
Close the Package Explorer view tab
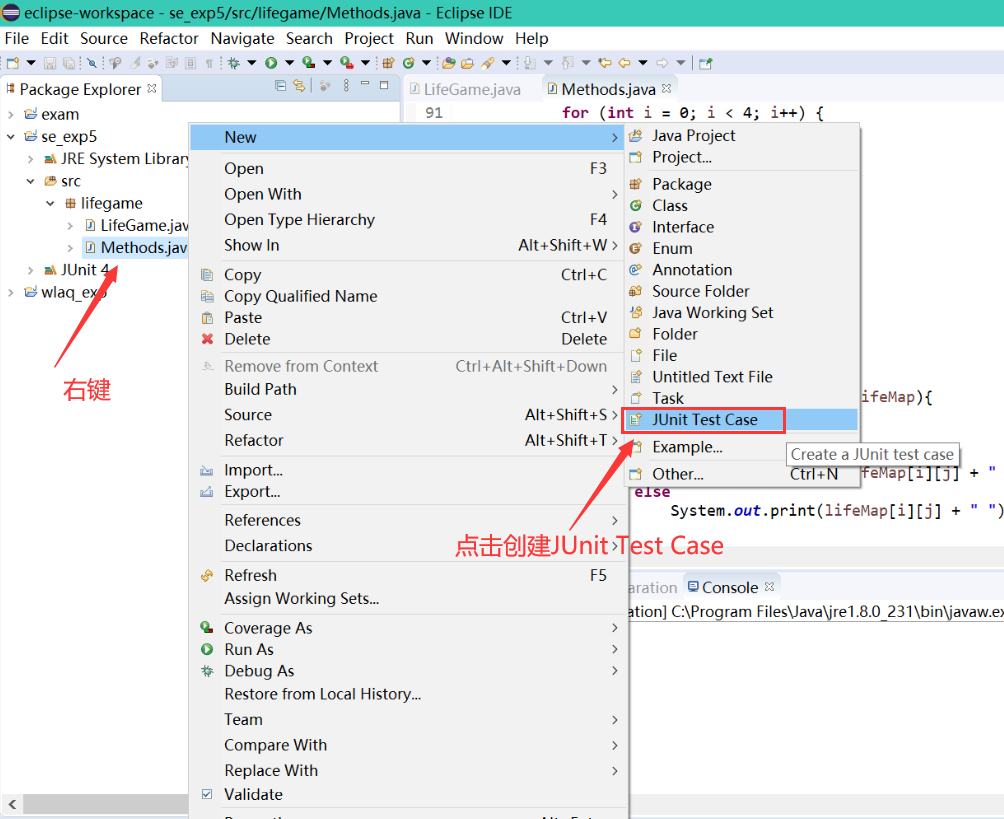[152, 88]
